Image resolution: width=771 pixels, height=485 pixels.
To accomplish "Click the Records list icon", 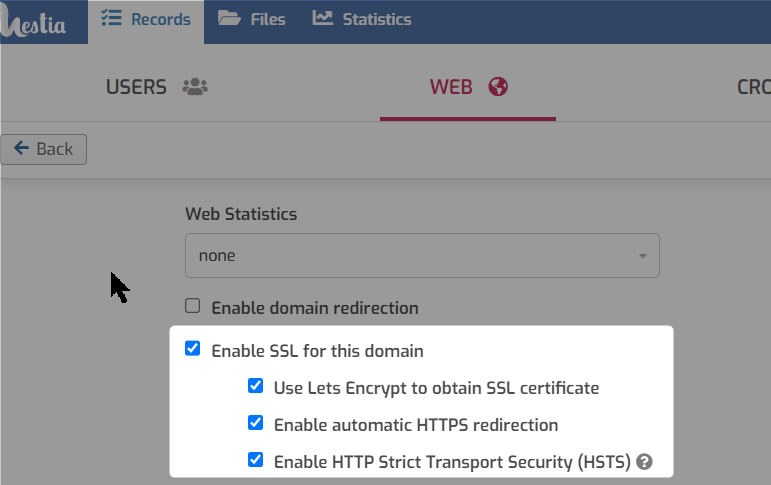I will [111, 18].
